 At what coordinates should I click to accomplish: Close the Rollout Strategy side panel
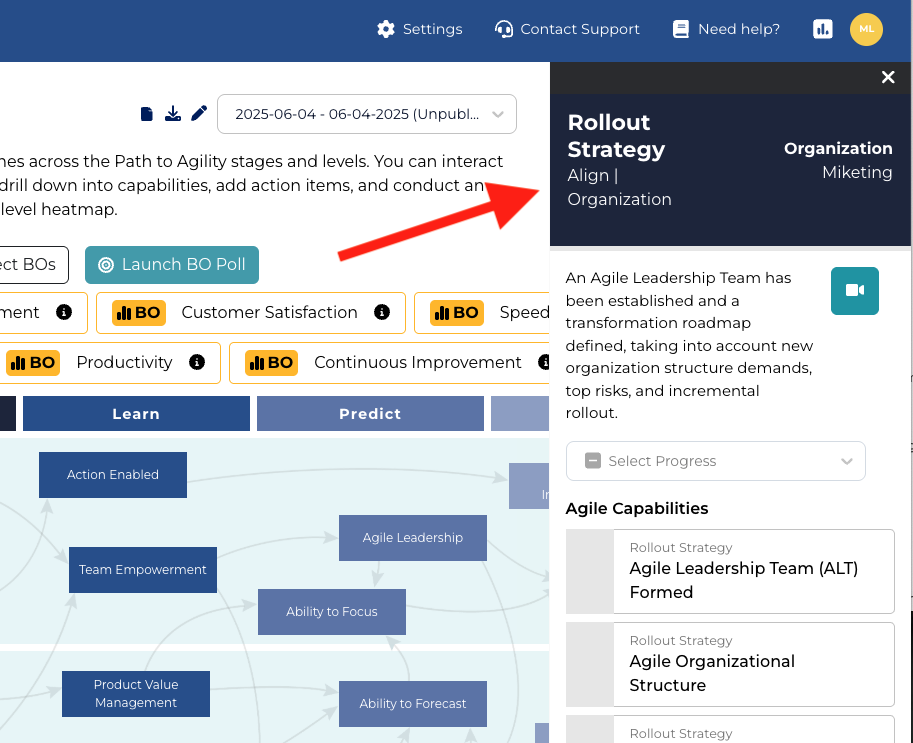tap(887, 77)
